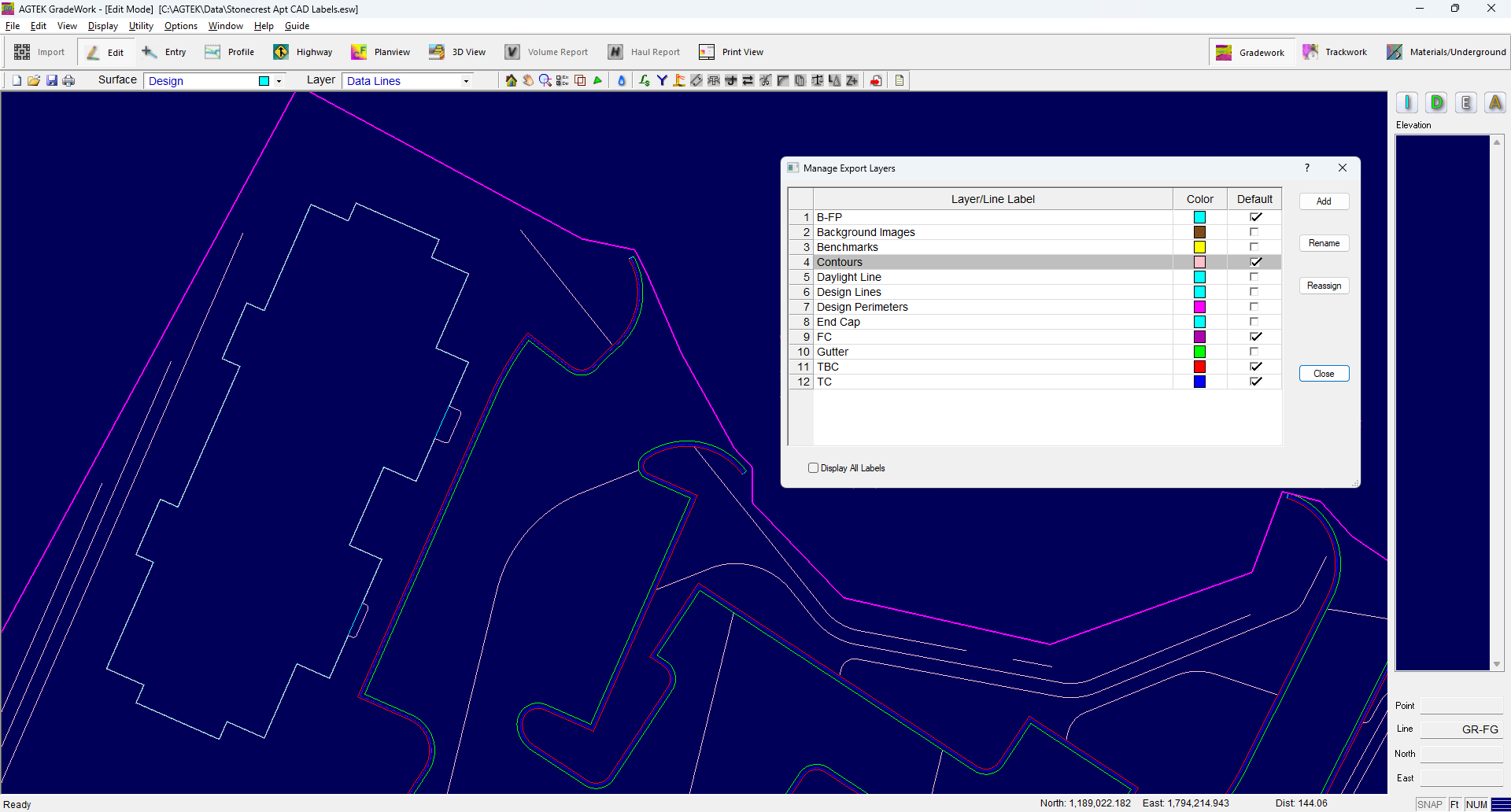Image resolution: width=1511 pixels, height=812 pixels.
Task: Open the Utility menu
Action: 141,26
